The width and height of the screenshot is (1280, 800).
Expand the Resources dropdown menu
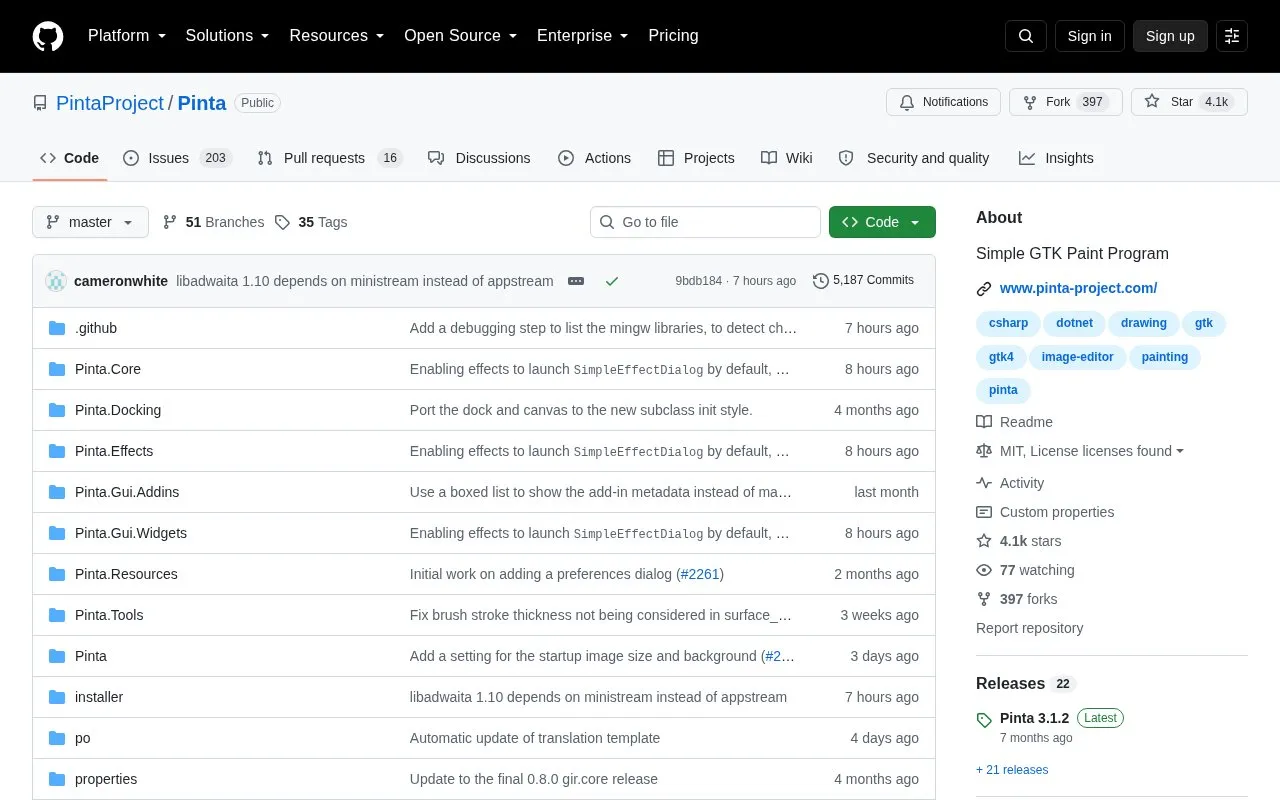(337, 36)
